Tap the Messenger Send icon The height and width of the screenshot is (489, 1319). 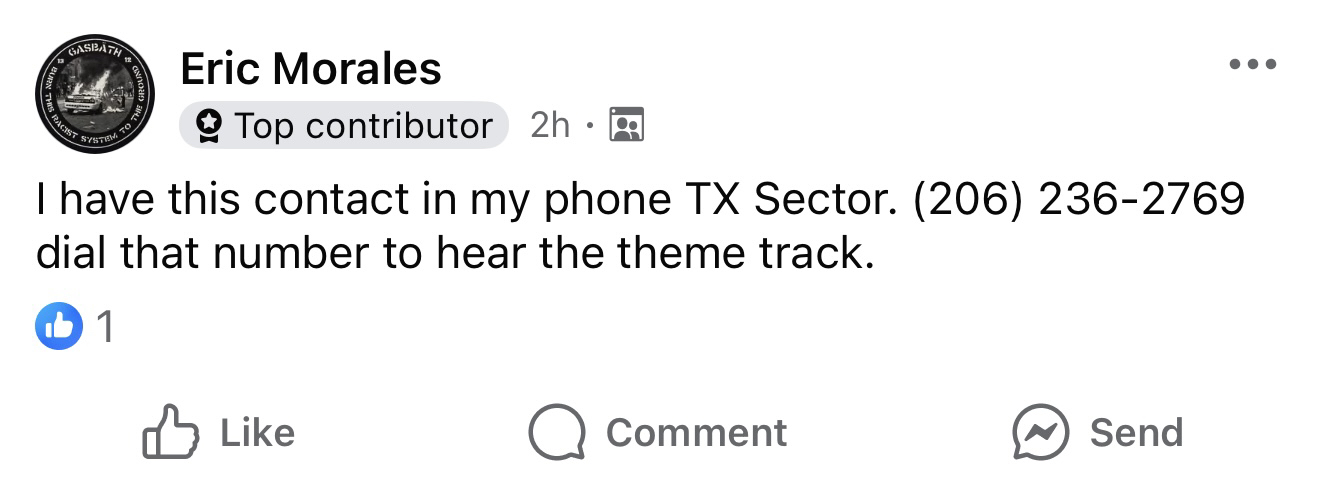coord(1040,432)
